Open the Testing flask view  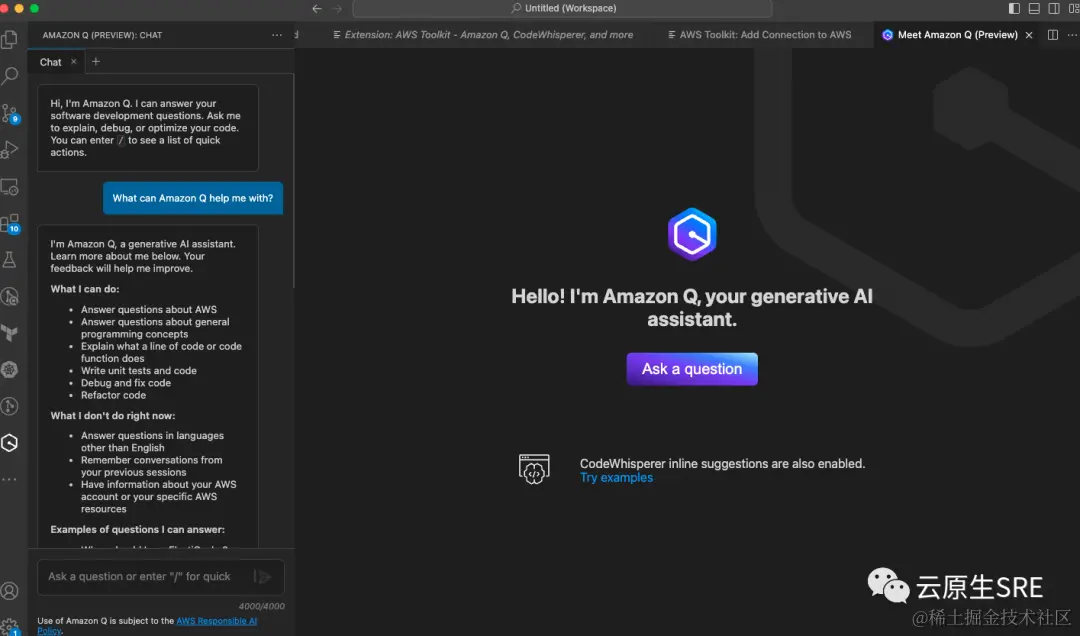coord(10,260)
